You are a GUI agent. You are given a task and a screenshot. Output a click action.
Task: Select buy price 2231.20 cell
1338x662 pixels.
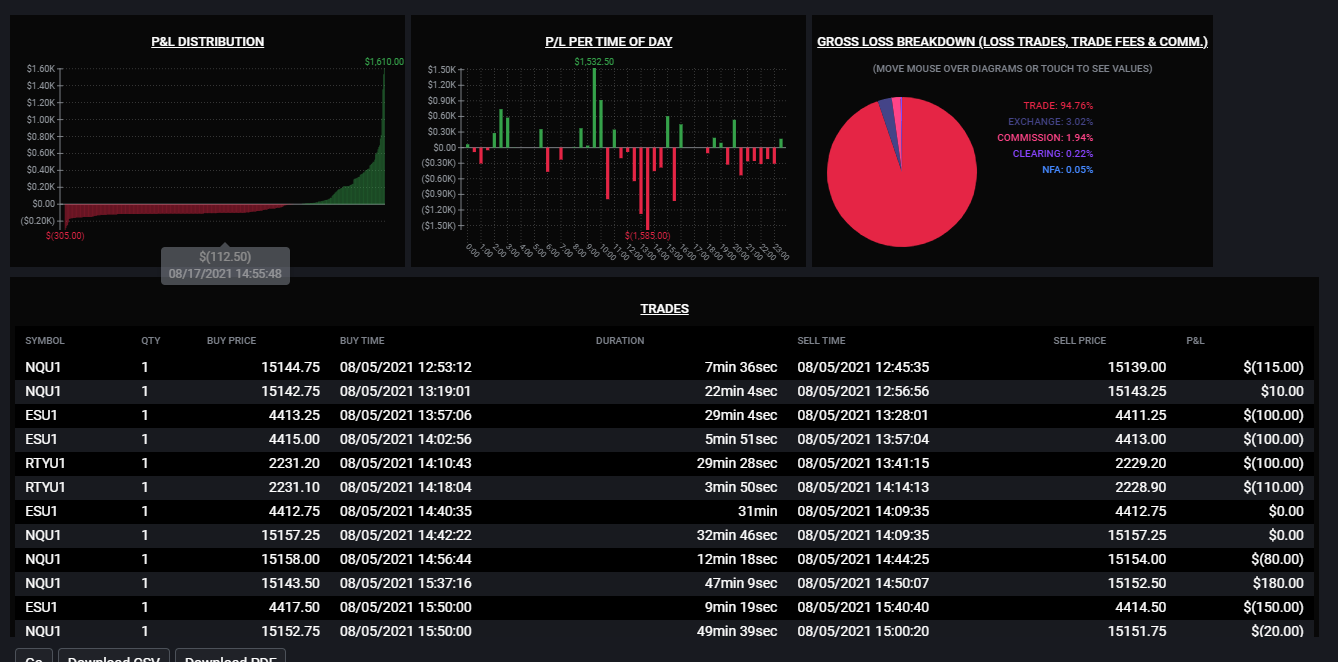(295, 463)
